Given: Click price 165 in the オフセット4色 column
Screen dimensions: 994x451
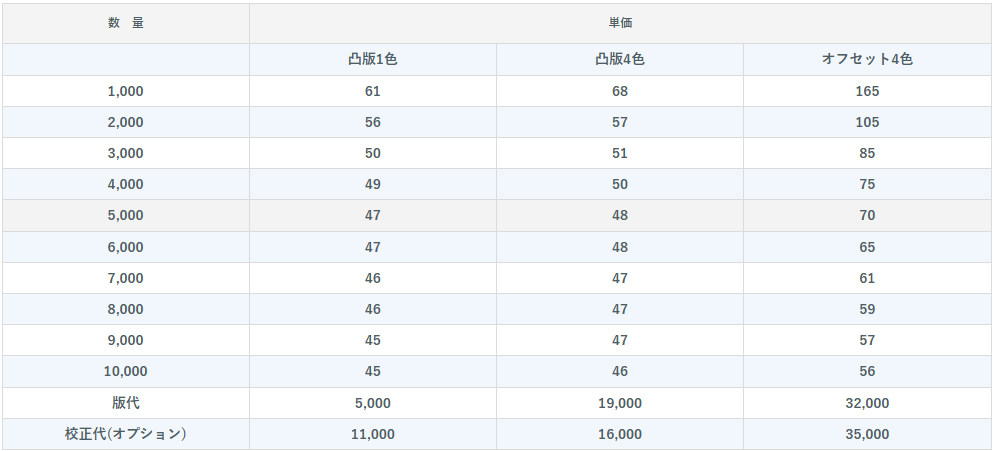Looking at the screenshot, I should 867,91.
